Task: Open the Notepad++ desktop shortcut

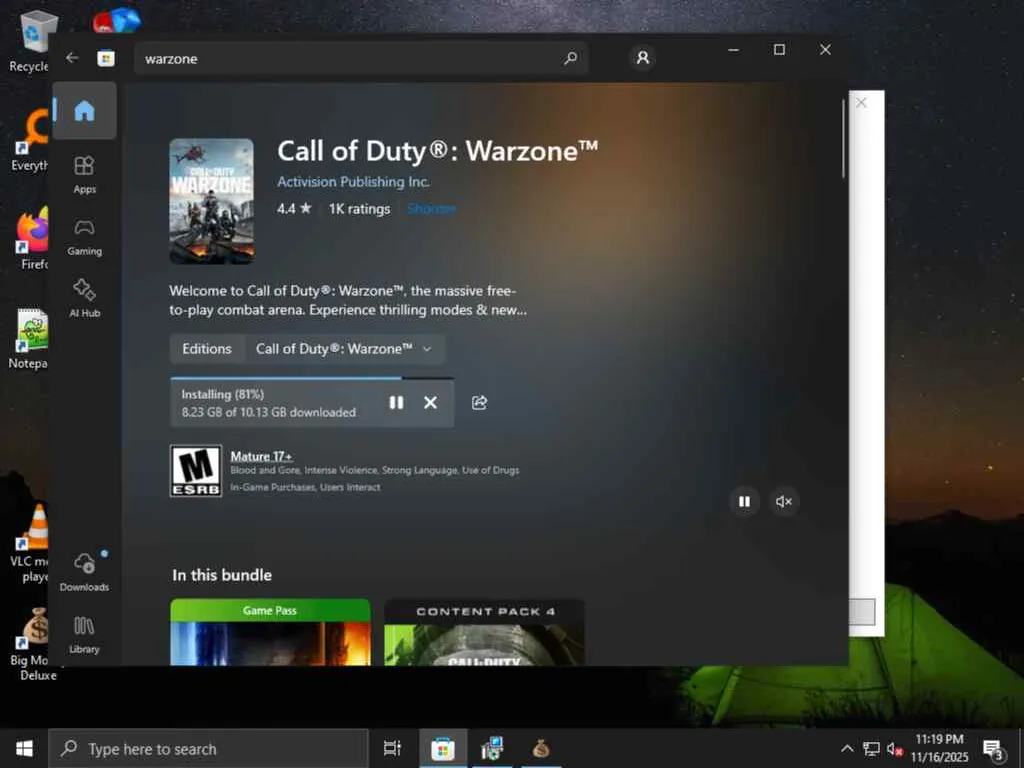Action: [x=30, y=338]
